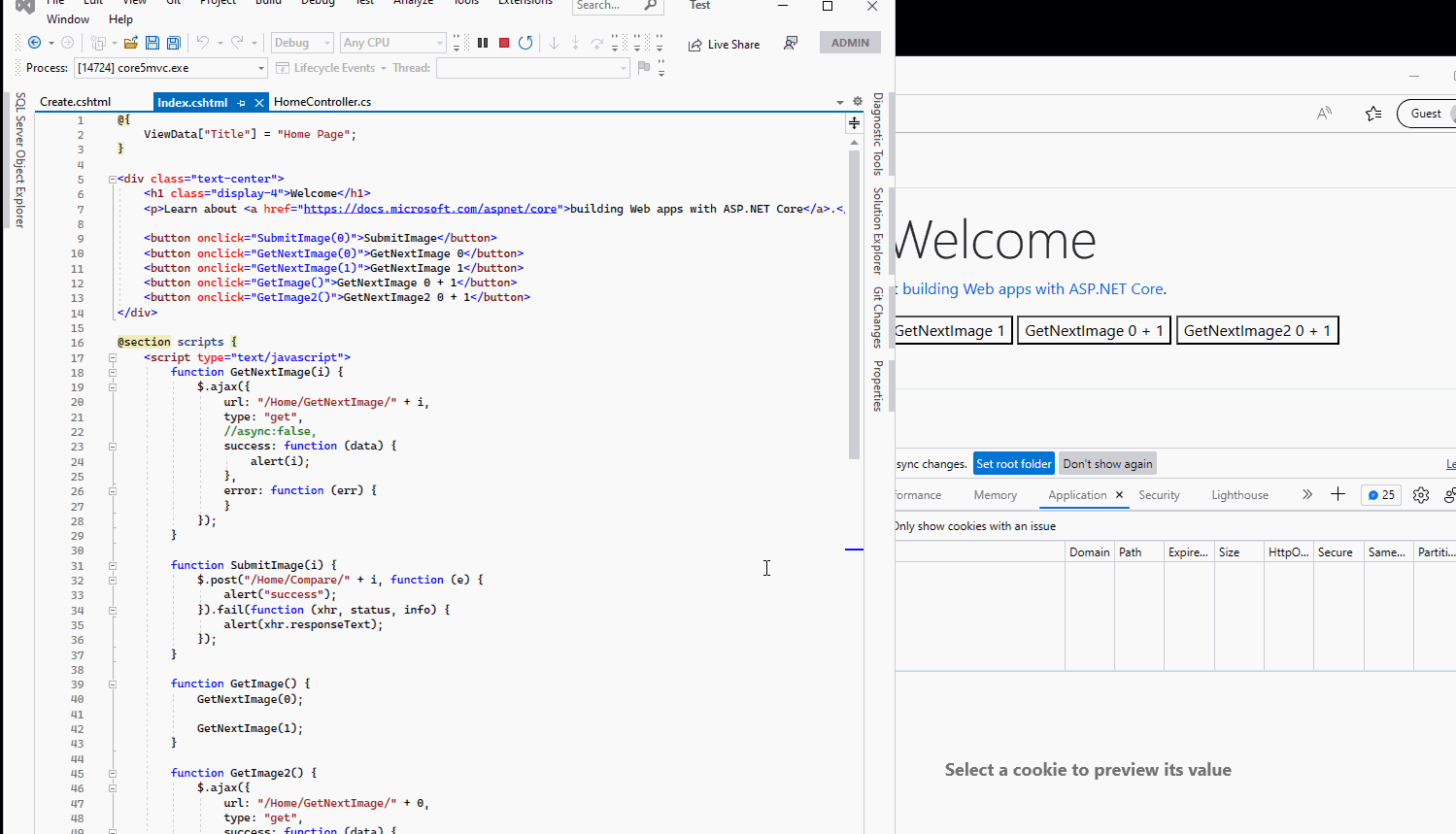
Task: Open the Navigate Backward history dropdown arrow
Action: point(51,43)
